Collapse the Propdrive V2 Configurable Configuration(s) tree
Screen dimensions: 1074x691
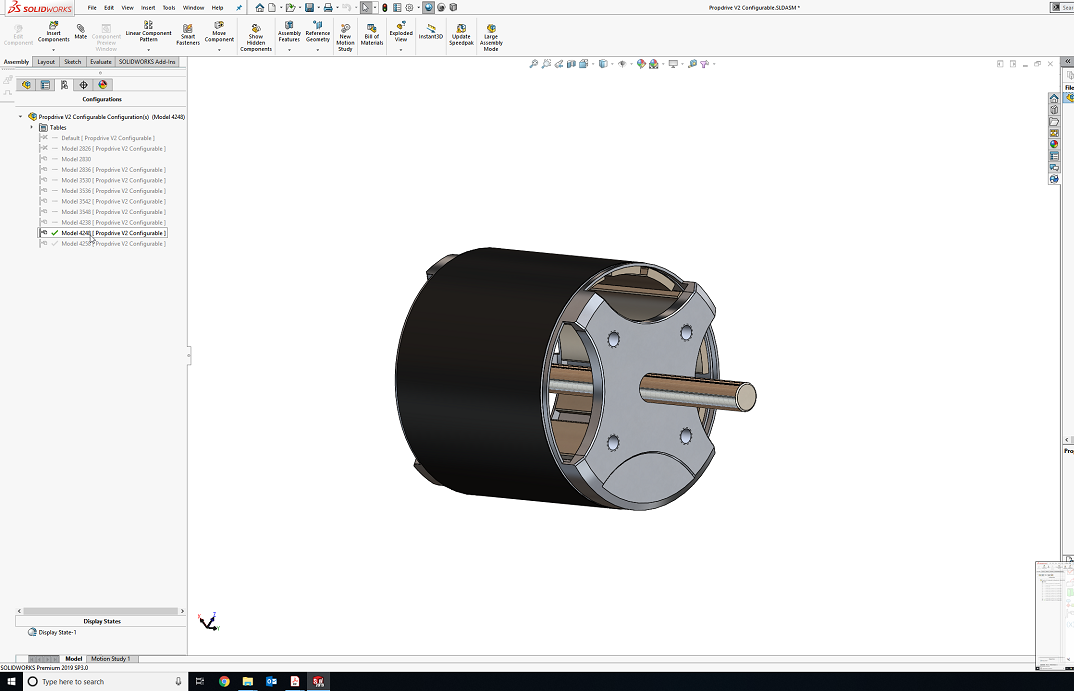[21, 117]
